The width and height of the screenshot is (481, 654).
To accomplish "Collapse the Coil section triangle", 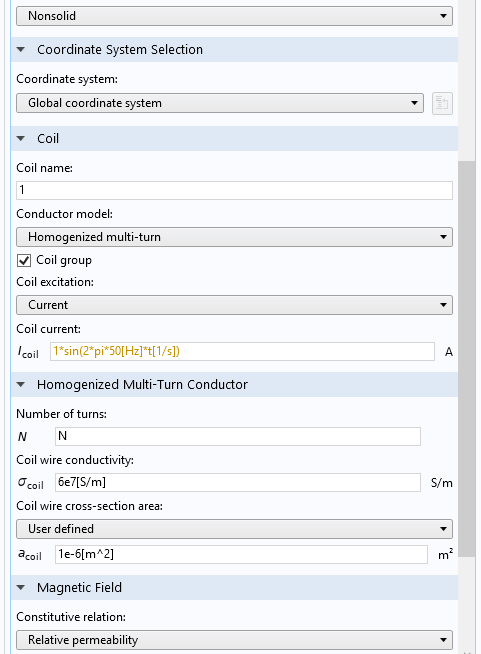I will click(21, 138).
